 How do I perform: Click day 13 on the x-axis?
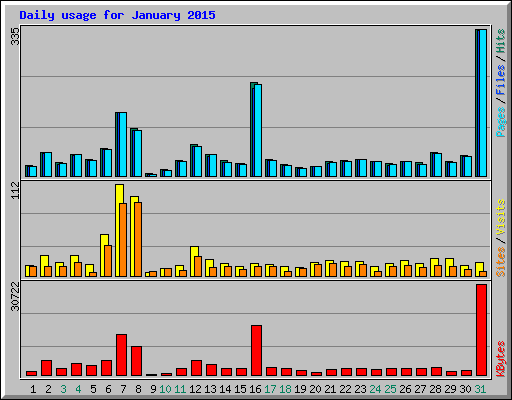point(210,389)
